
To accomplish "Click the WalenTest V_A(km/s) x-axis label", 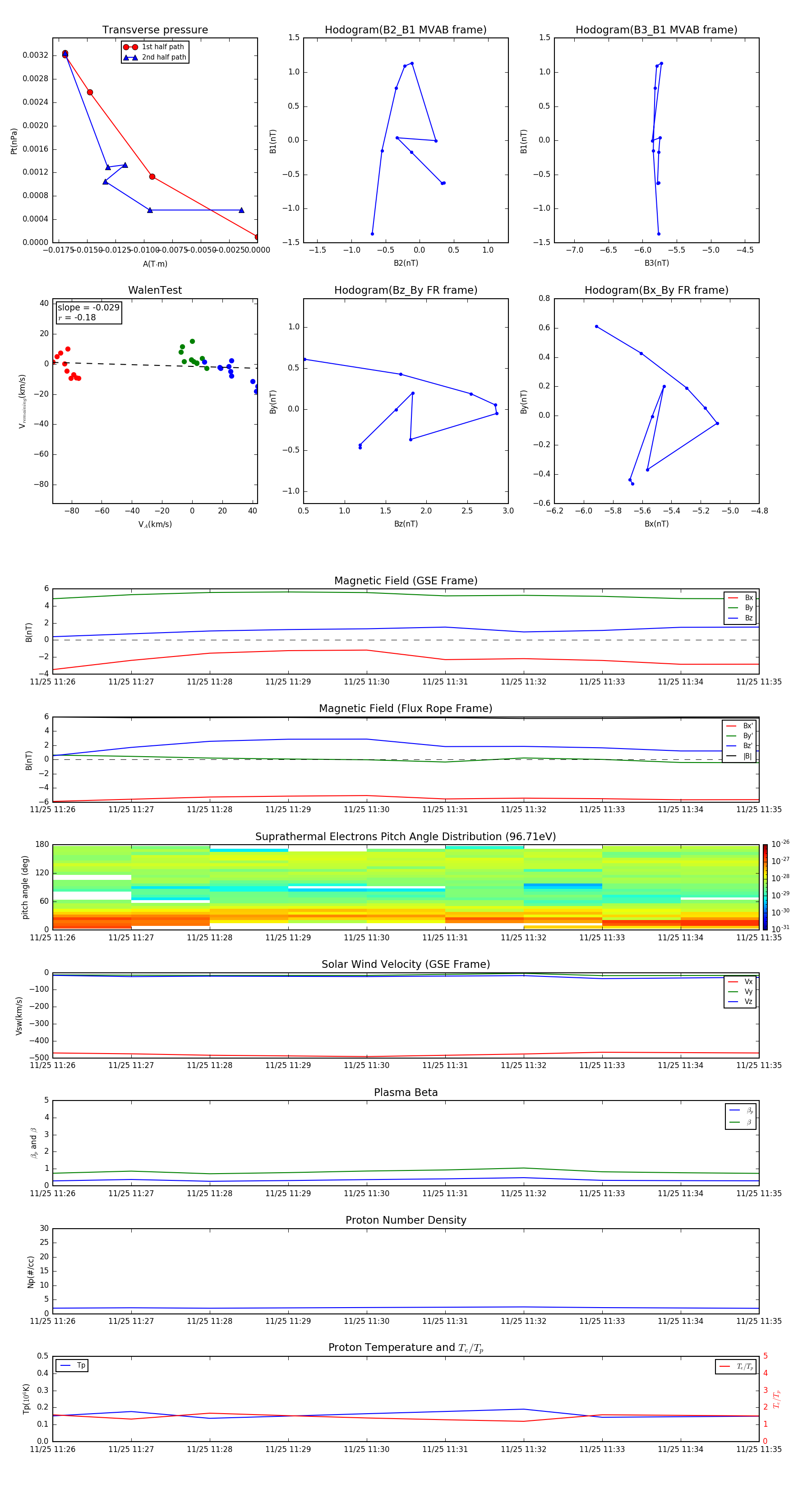I will click(155, 524).
